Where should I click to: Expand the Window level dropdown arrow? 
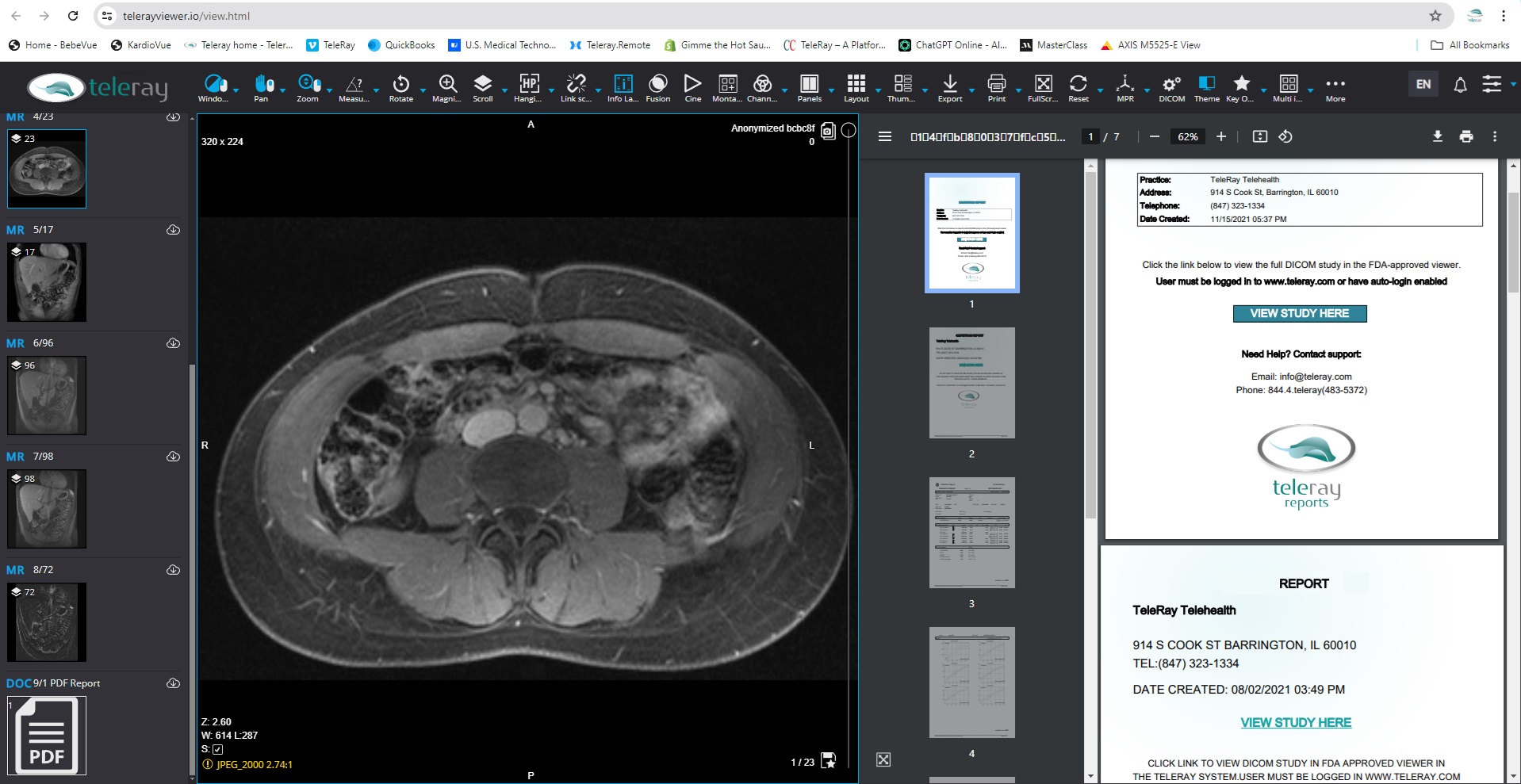pyautogui.click(x=236, y=90)
